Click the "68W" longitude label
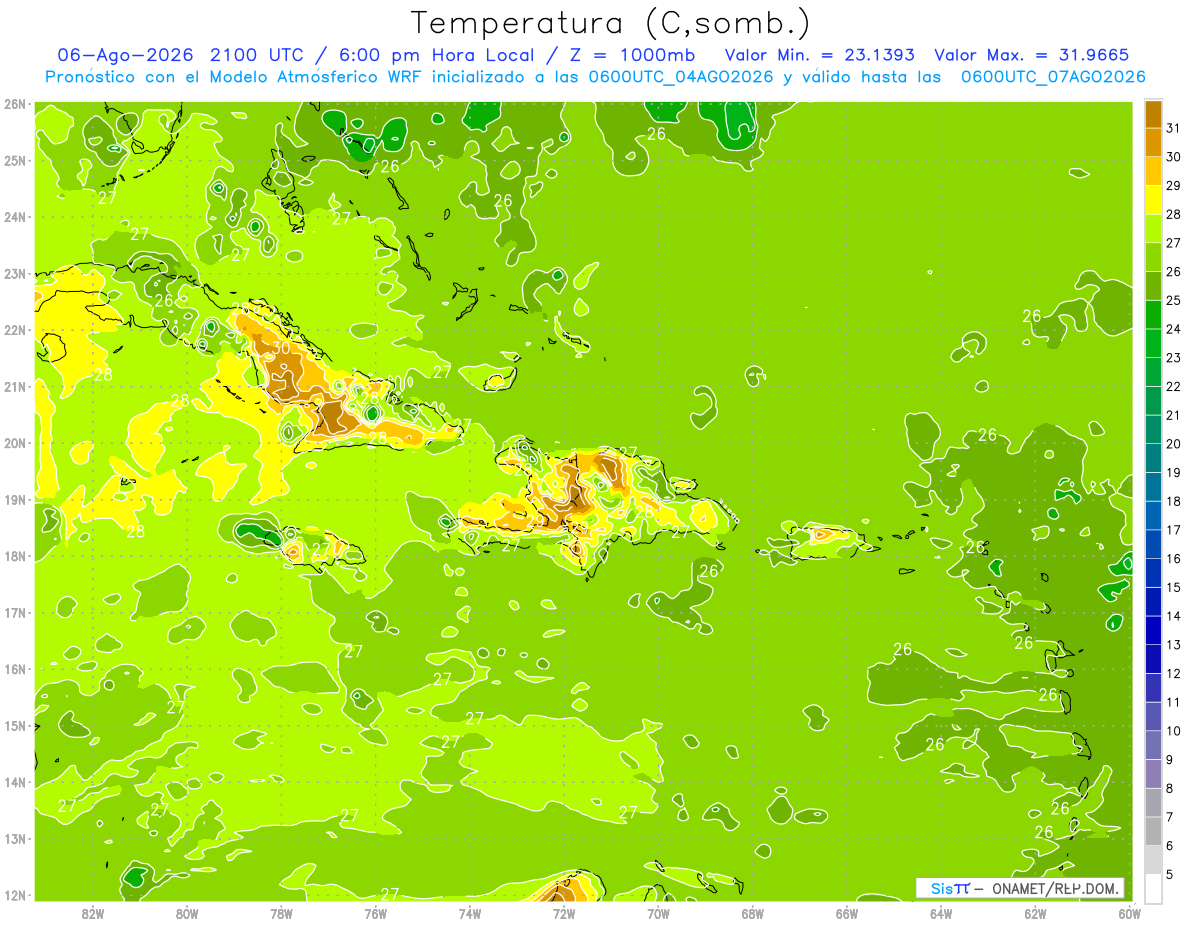The image size is (1200, 927). (753, 913)
